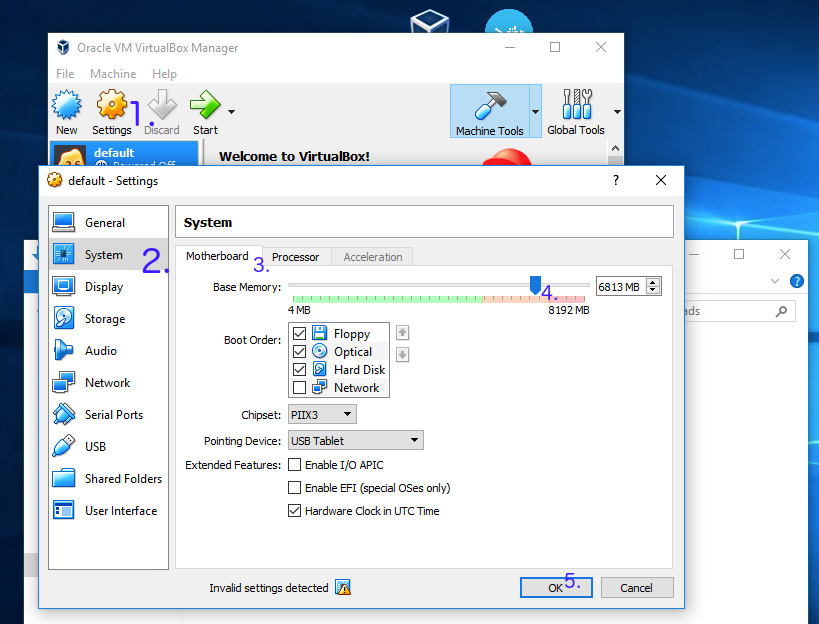Open Global Tools in the toolbar
Screen dimensions: 819x624
point(576,106)
